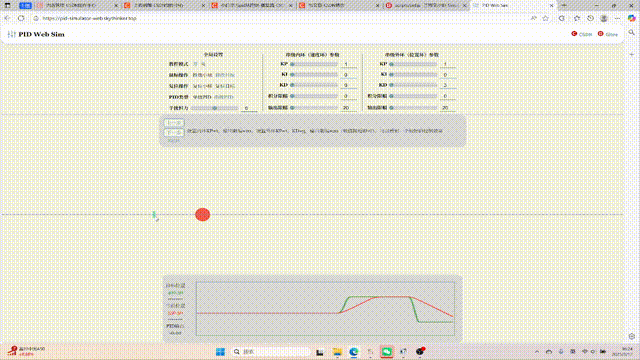Click the outer loop output limit value 20
The image size is (640, 360).
click(x=448, y=108)
